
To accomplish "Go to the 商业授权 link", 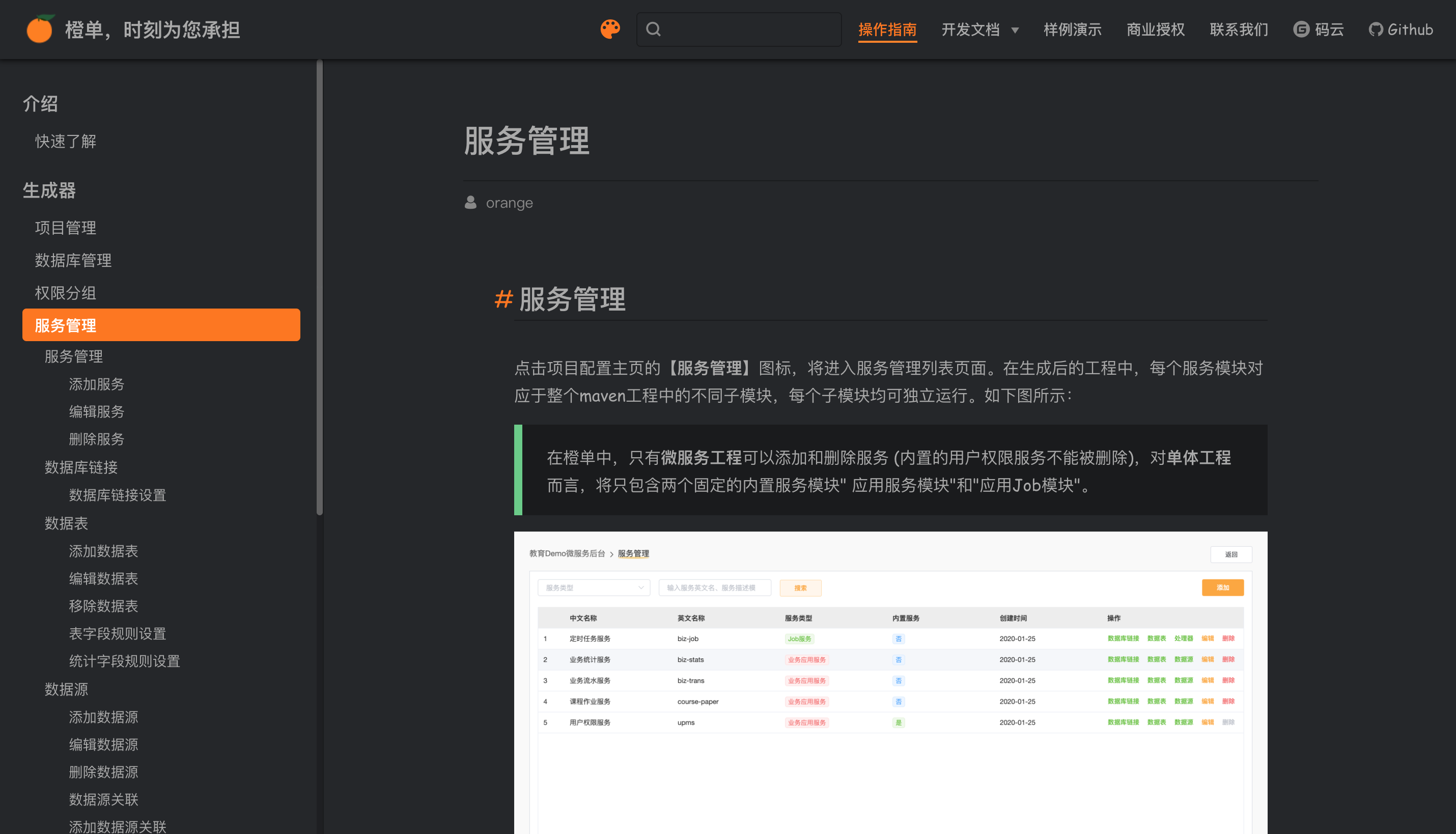I will tap(1156, 29).
